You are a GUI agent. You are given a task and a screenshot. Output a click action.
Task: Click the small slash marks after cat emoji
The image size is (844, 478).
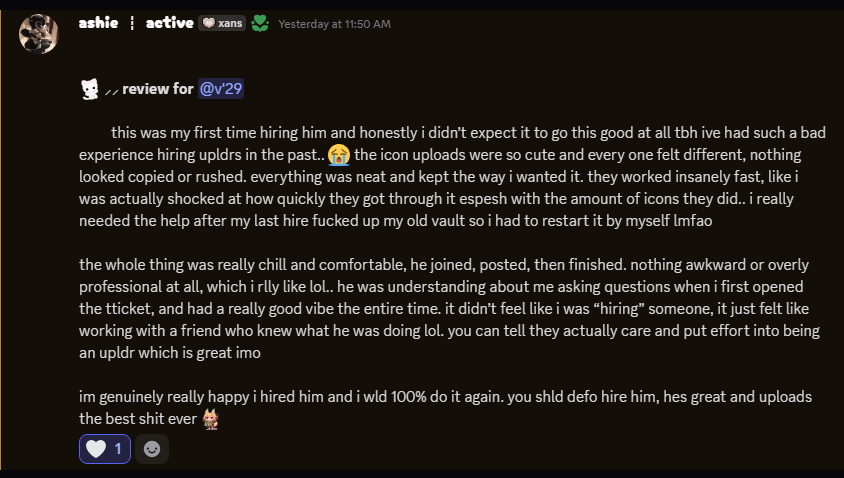[111, 92]
